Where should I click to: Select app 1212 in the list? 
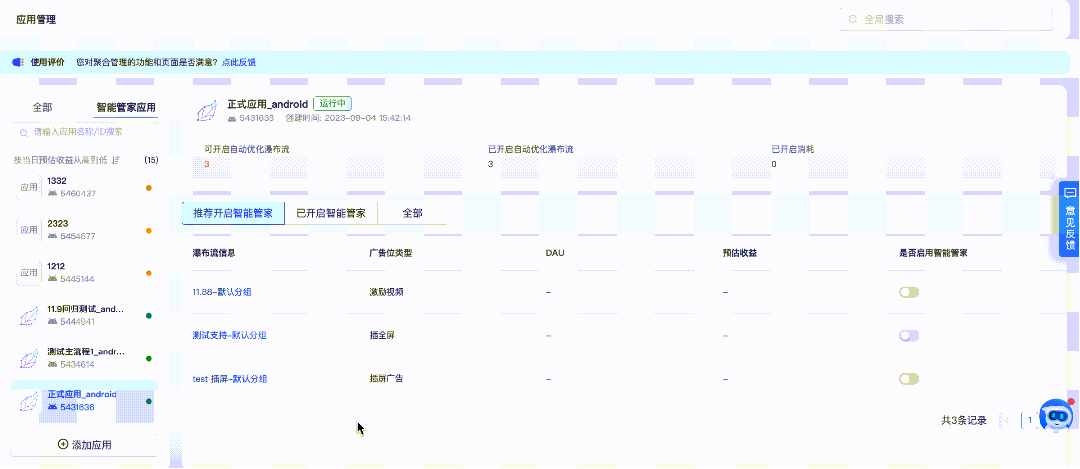coord(85,273)
